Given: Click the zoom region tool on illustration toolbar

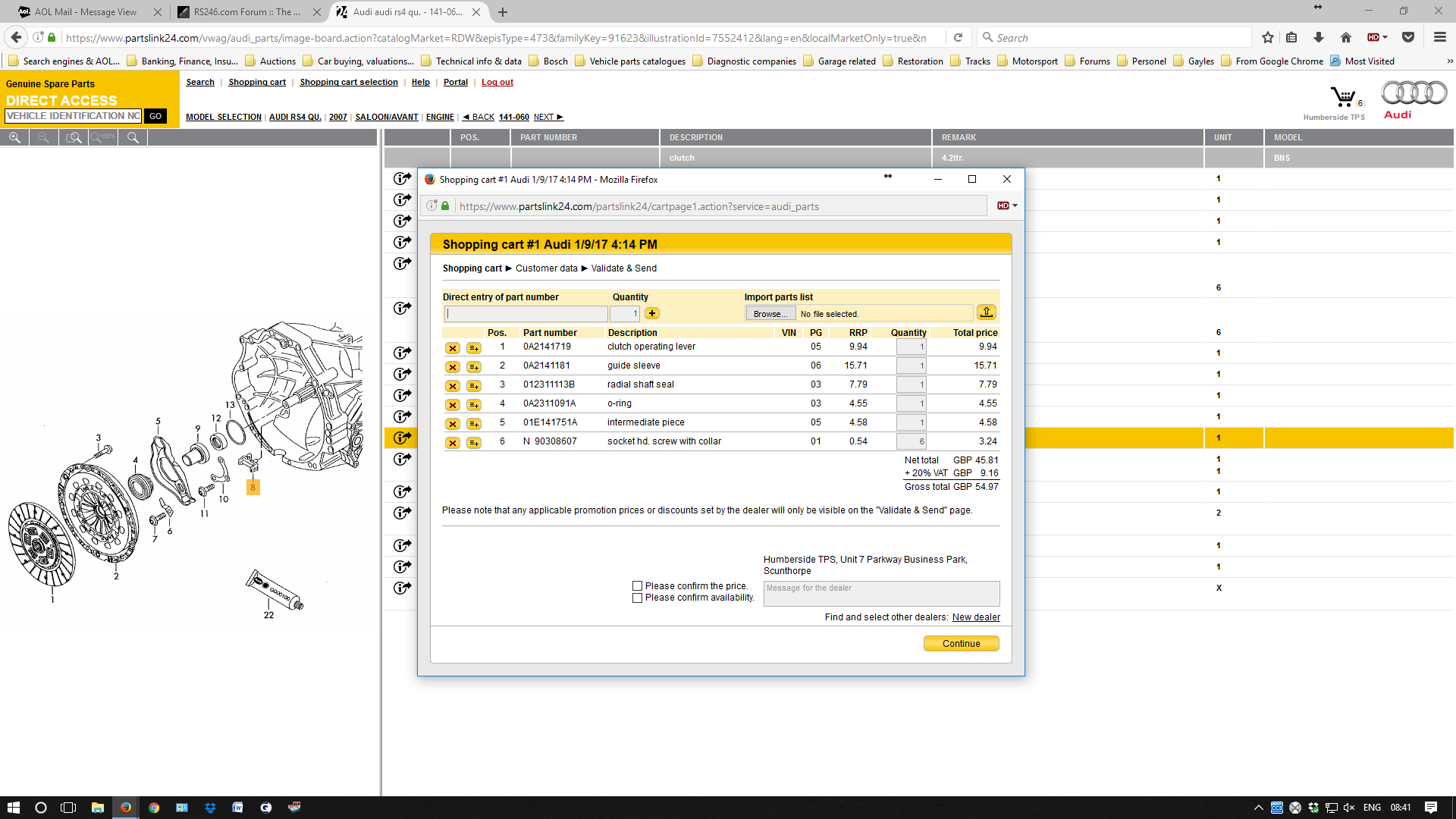Looking at the screenshot, I should pyautogui.click(x=74, y=137).
